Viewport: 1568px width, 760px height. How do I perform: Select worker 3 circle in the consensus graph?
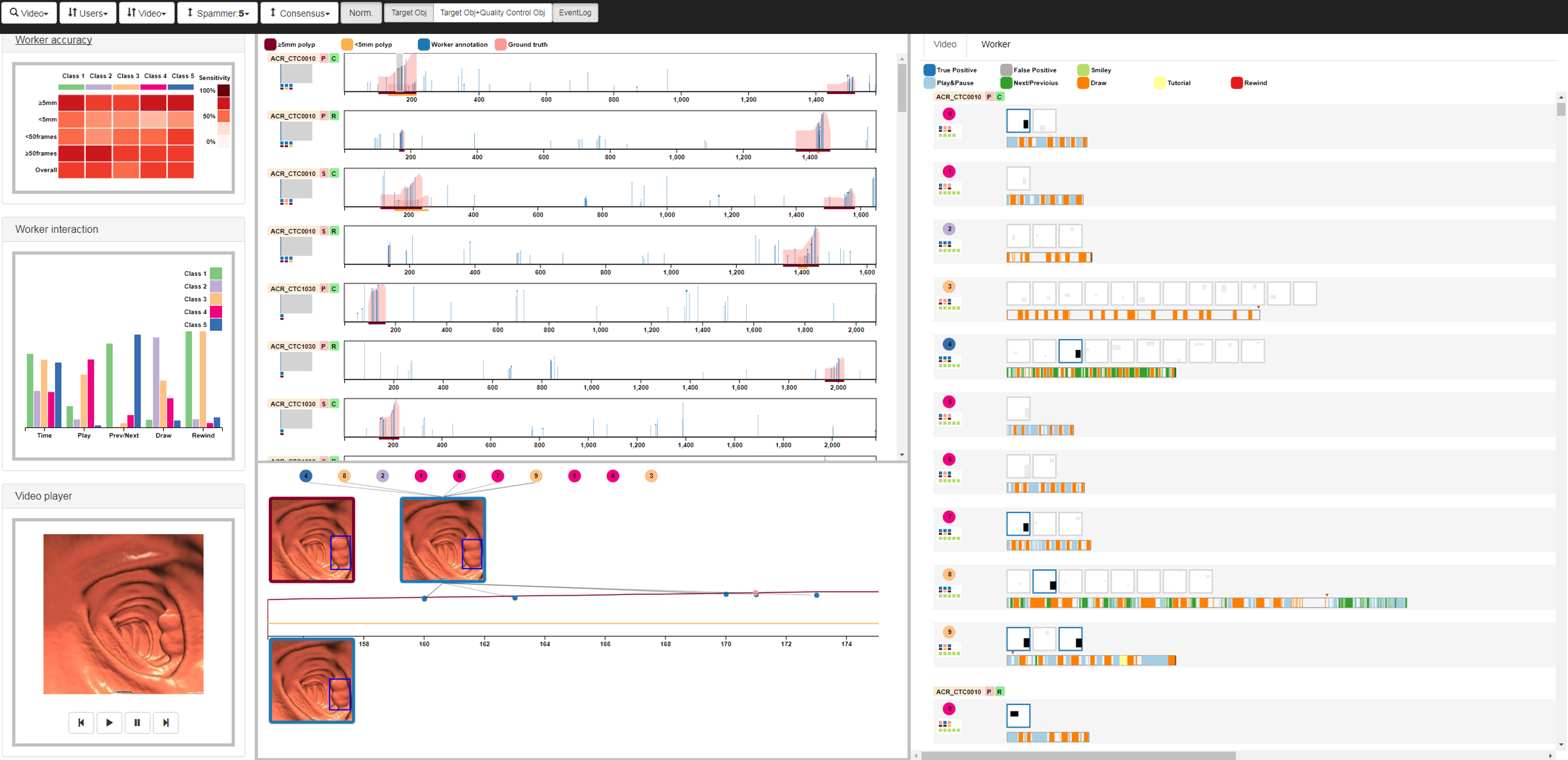(x=651, y=476)
